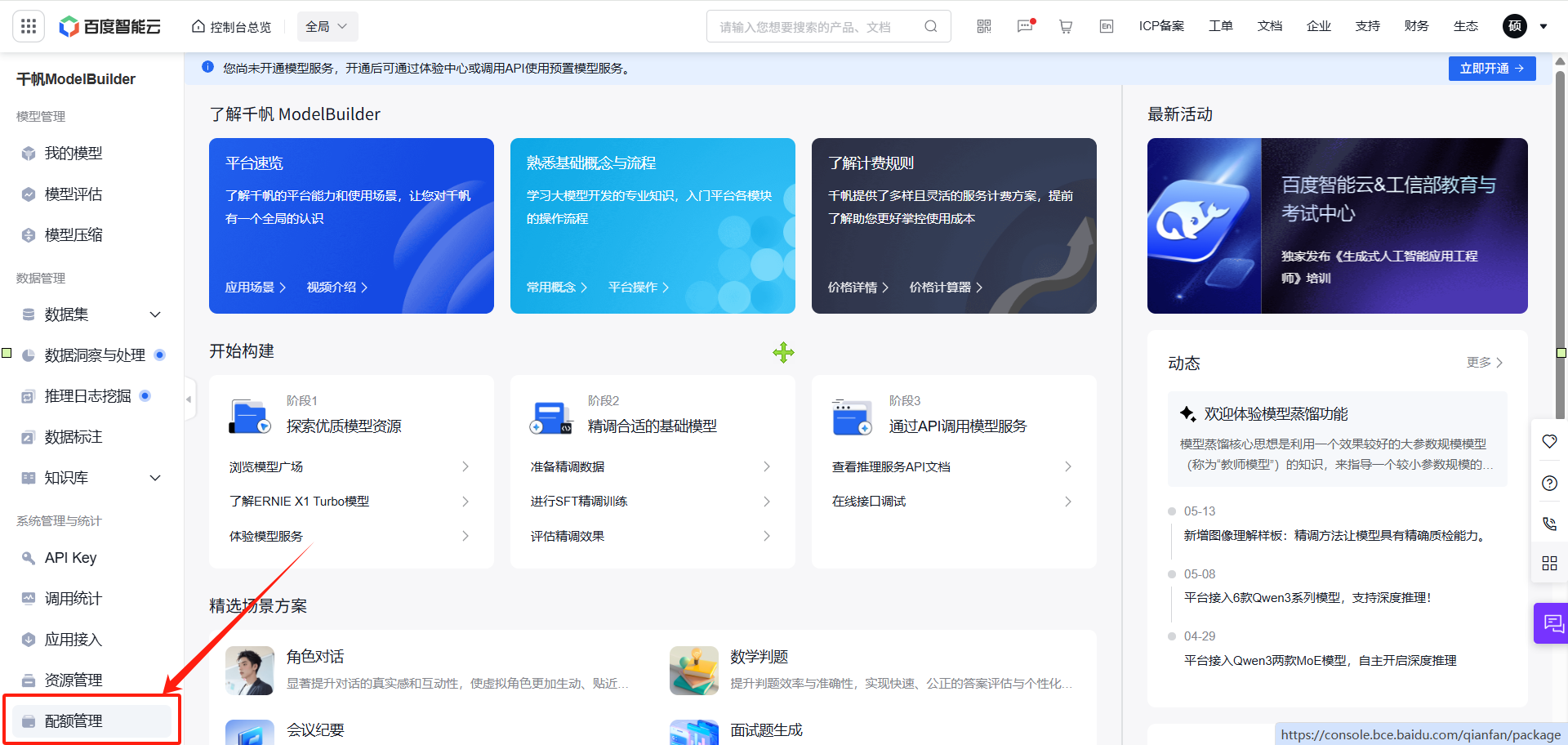Click the QR code icon in header
Viewport: 1568px width, 745px height.
[984, 26]
